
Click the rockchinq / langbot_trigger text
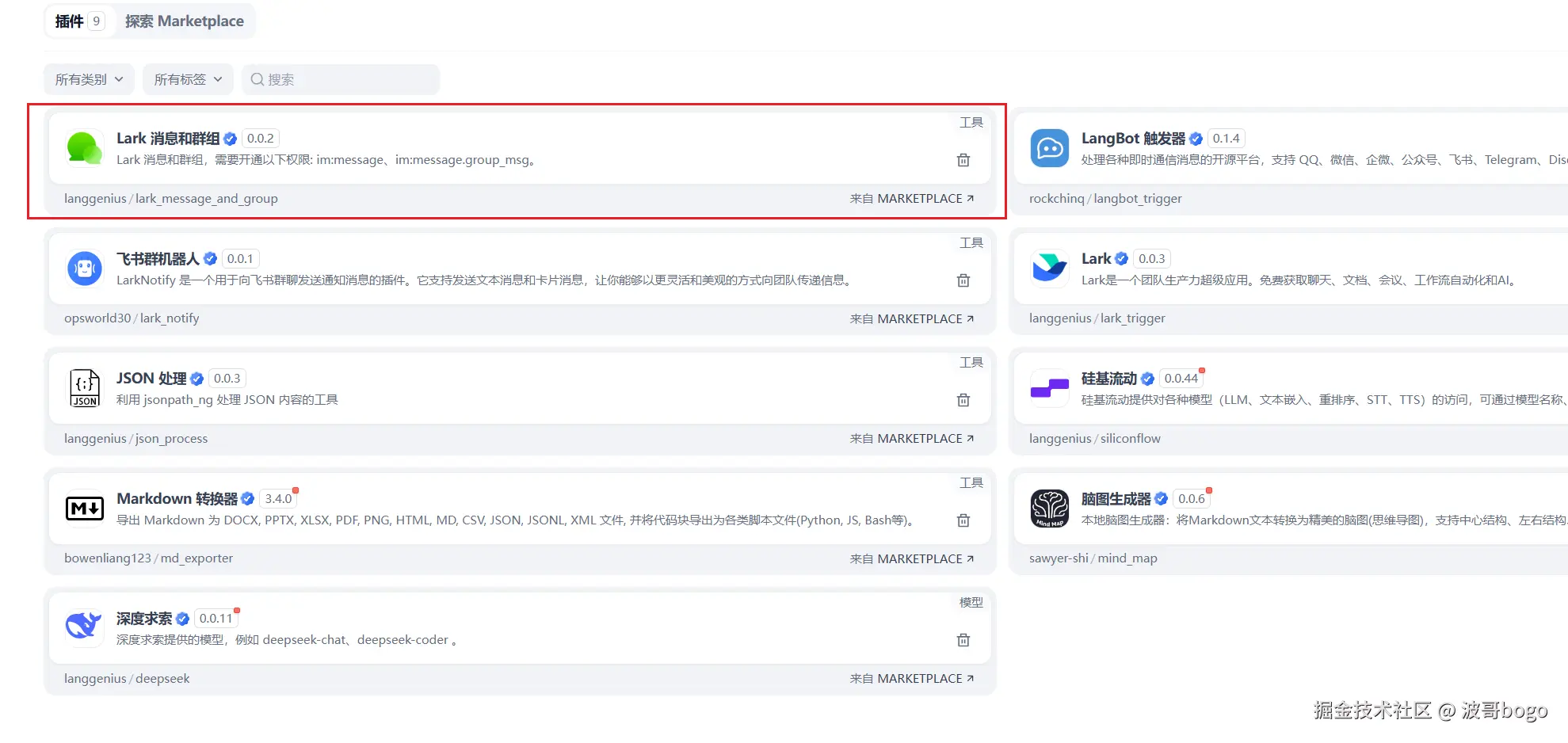click(x=1105, y=199)
